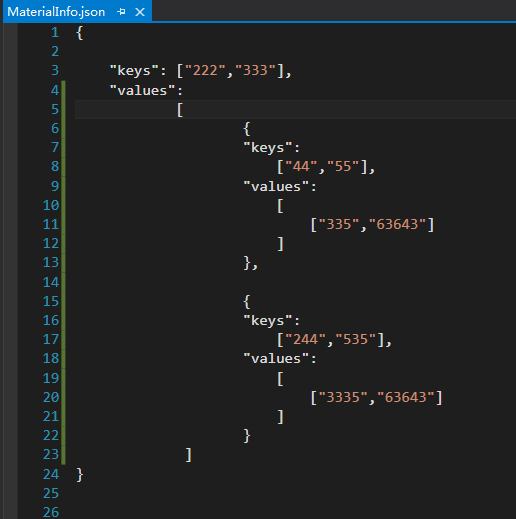
Task: Click closing bracket on line 12
Action: click(x=280, y=244)
